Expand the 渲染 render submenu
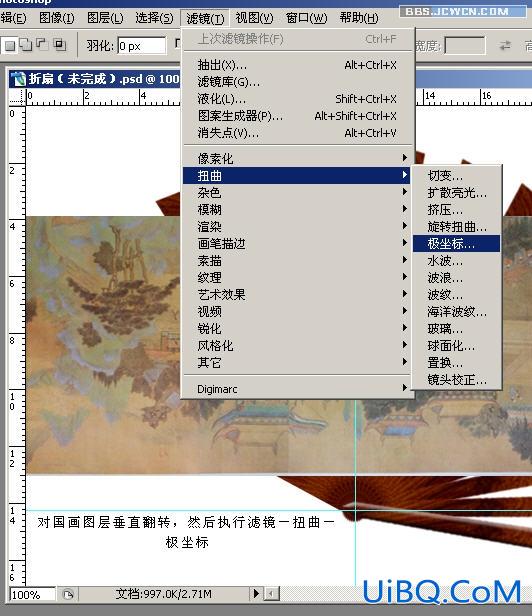532x616 pixels. click(297, 227)
